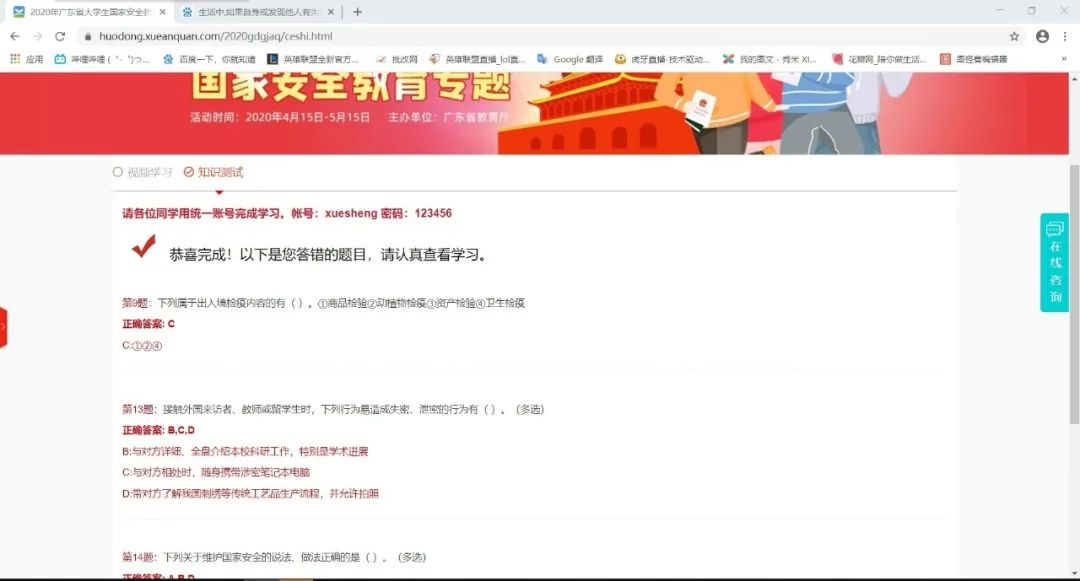
Task: Click the scrollbar down arrow
Action: coord(1074,573)
